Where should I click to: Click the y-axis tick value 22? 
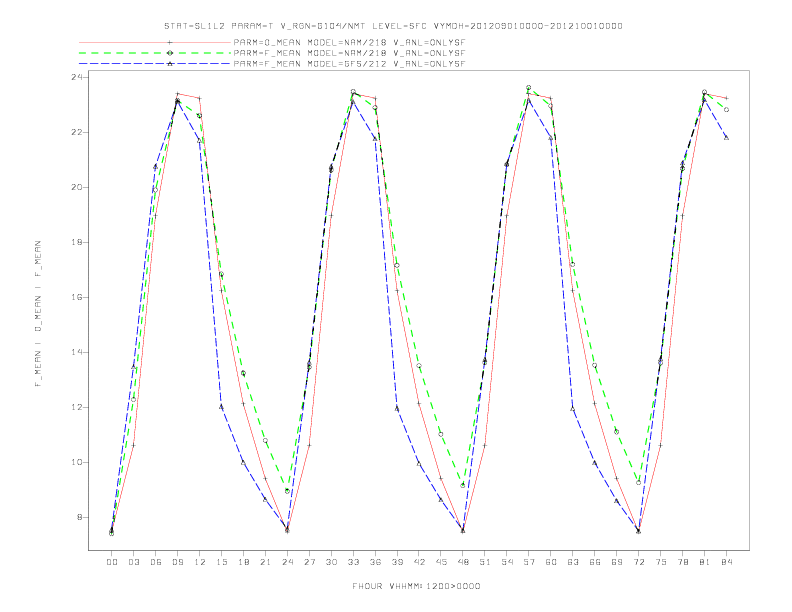78,132
